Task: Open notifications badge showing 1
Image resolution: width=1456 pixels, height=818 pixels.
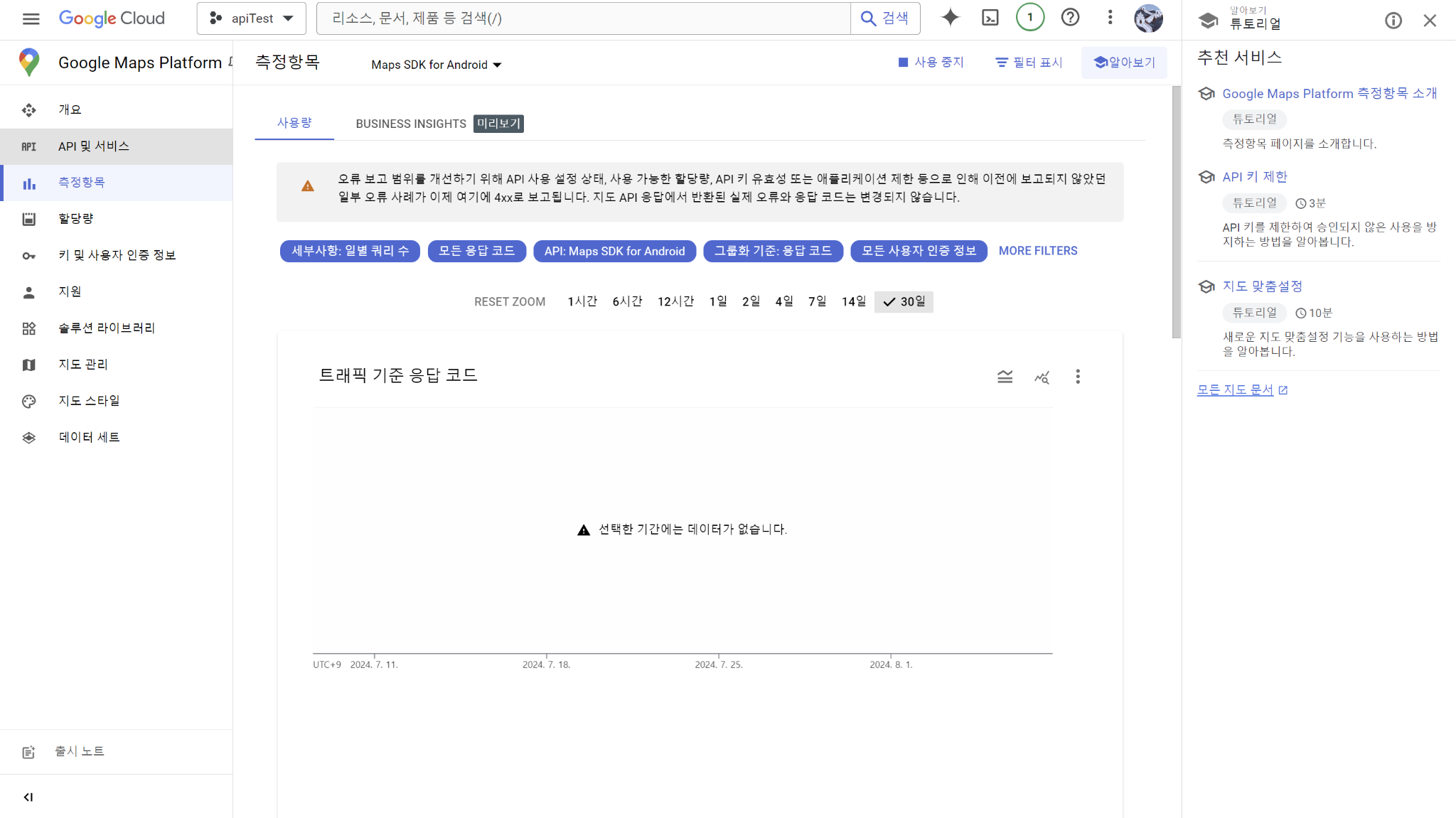Action: 1030,18
